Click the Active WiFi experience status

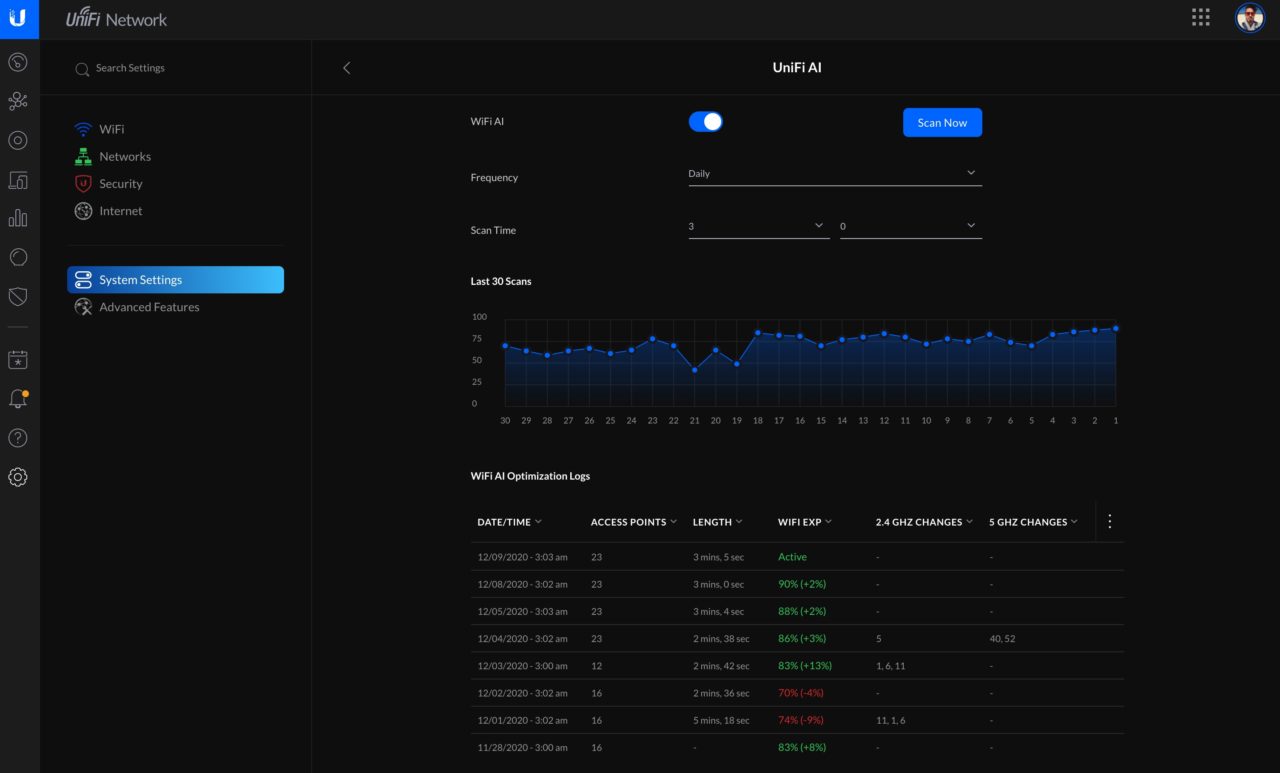pyautogui.click(x=792, y=557)
